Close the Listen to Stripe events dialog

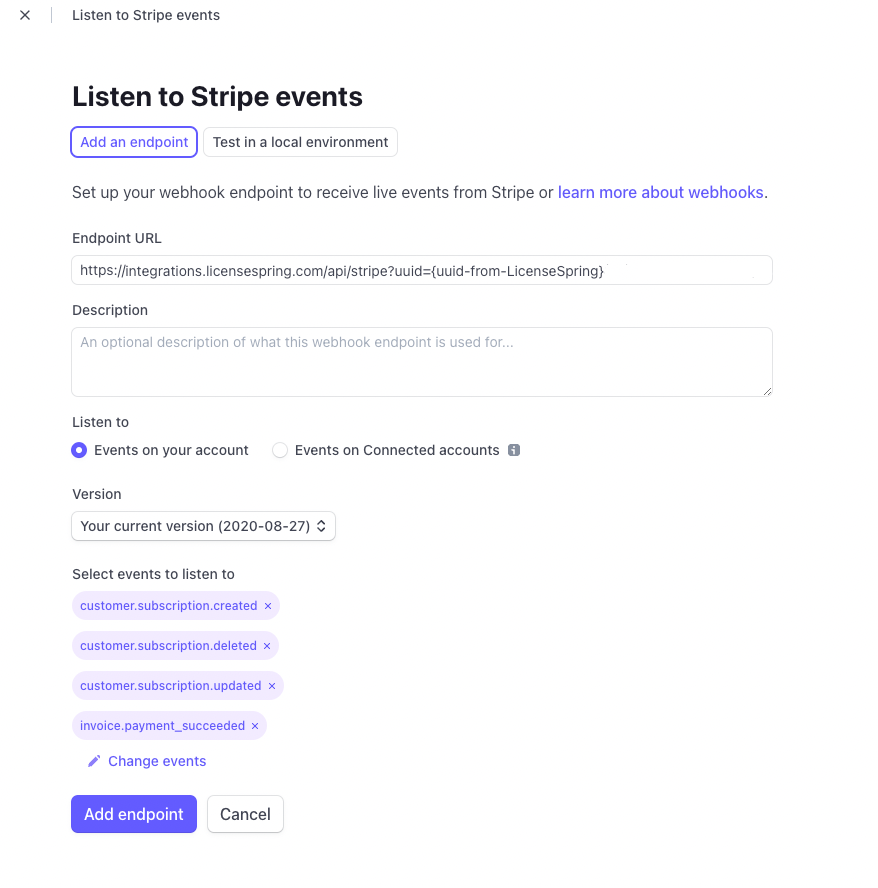pos(24,15)
